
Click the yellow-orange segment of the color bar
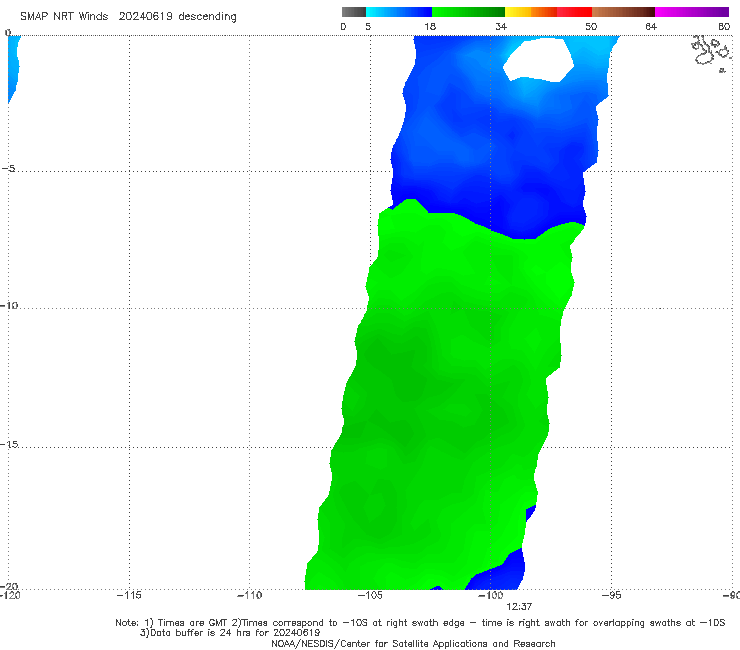point(530,12)
